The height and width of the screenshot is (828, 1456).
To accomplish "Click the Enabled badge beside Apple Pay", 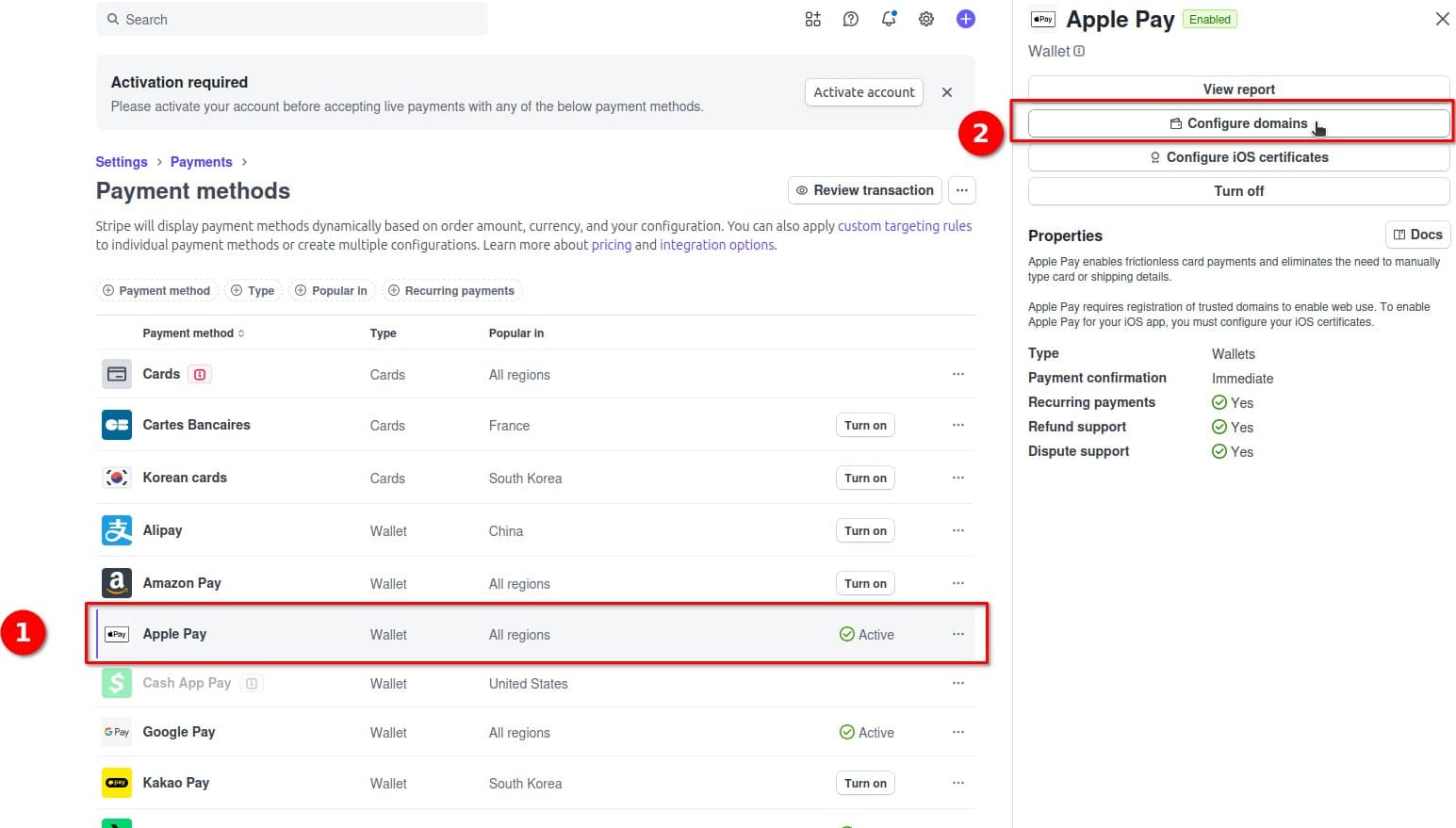I will tap(1210, 19).
